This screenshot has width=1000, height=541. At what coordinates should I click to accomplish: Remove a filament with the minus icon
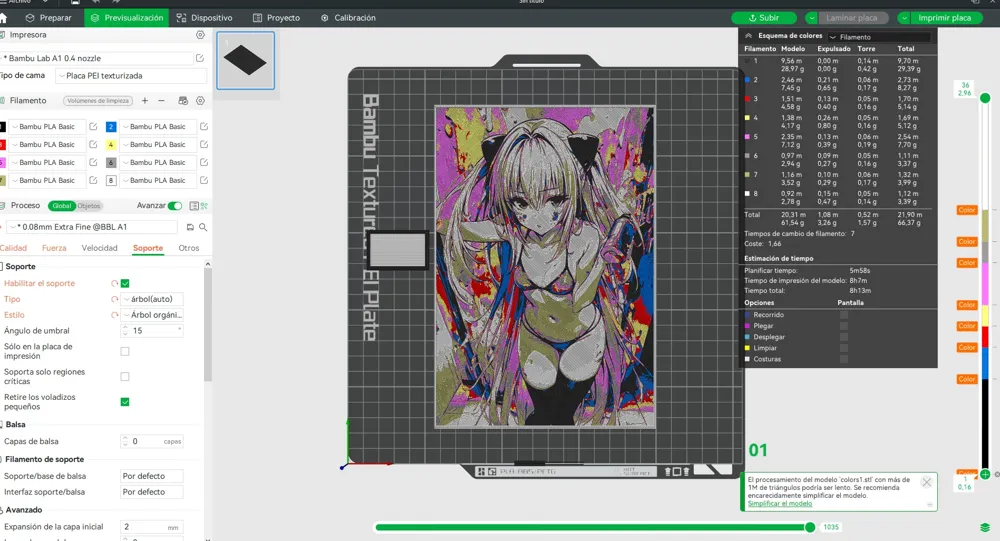click(161, 101)
